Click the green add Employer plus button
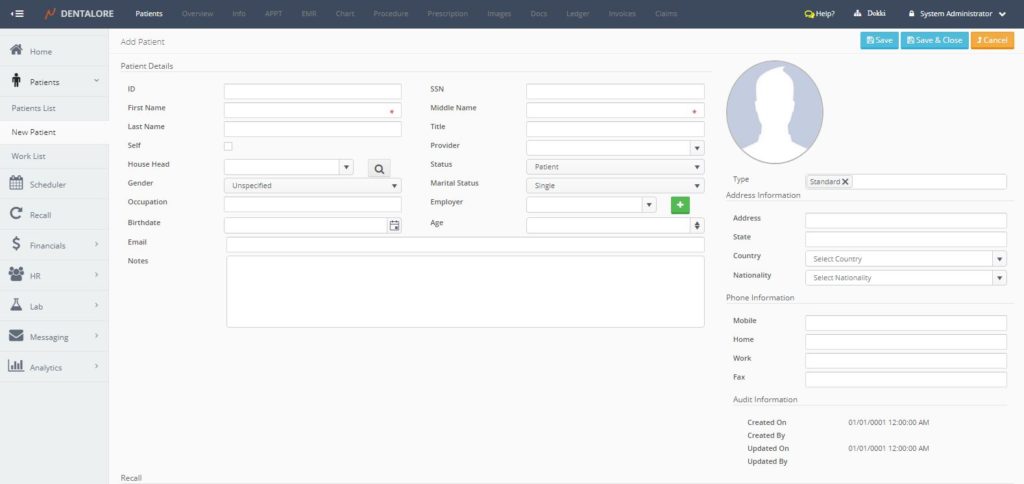 680,205
